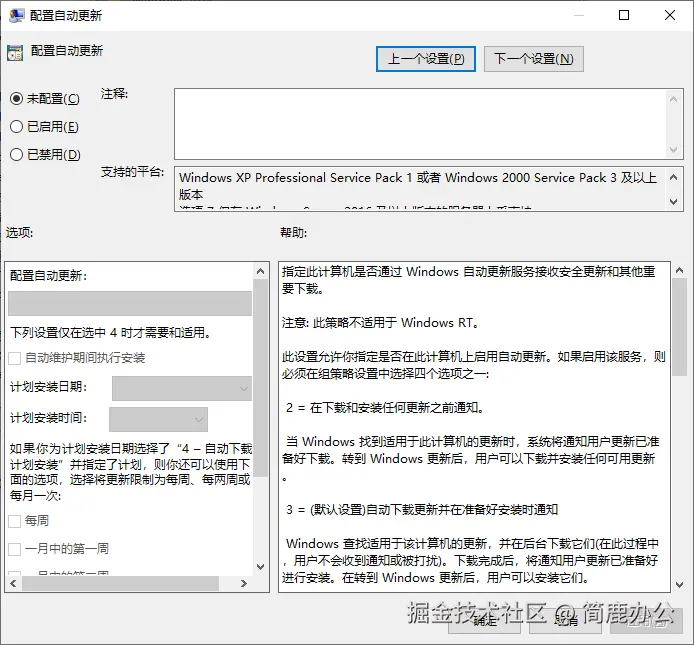694x645 pixels.
Task: Click the options panel's horizontal scroll right arrow
Action: (244, 583)
